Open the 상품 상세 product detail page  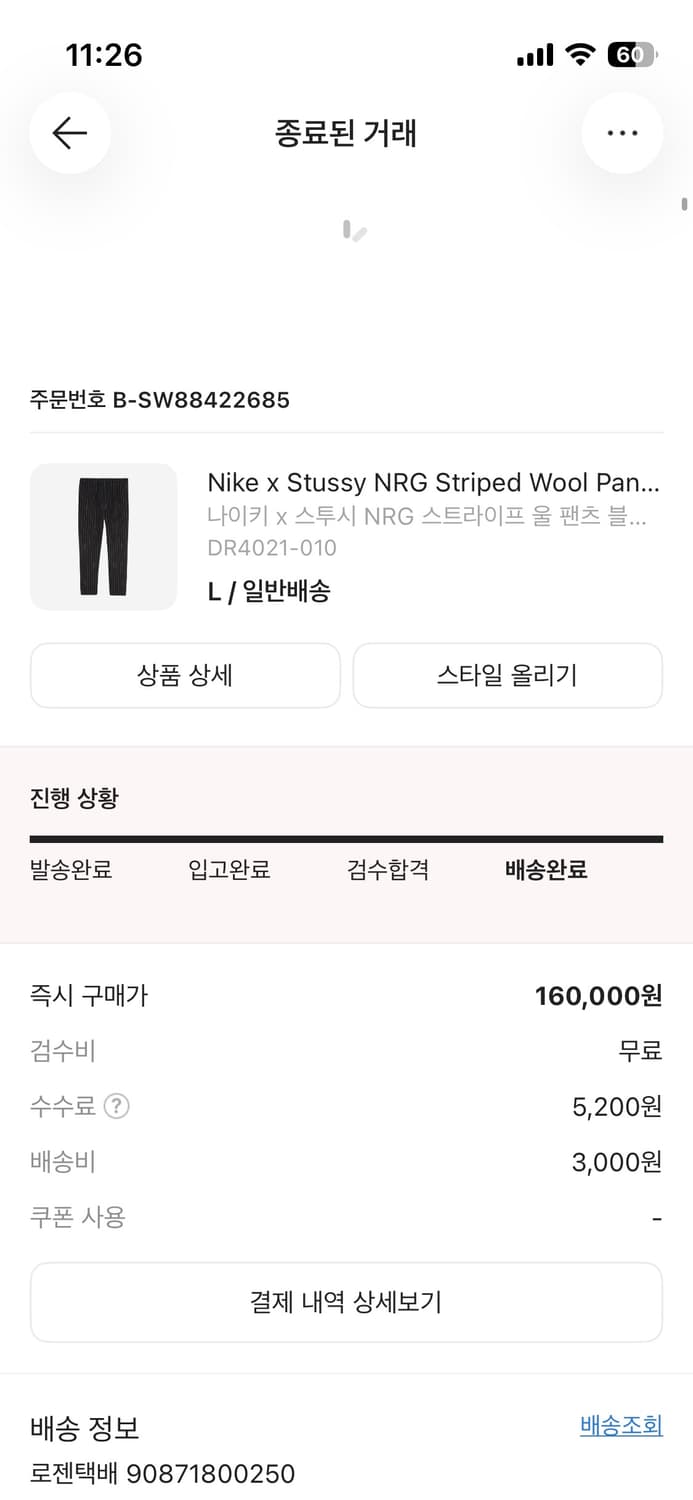[185, 675]
